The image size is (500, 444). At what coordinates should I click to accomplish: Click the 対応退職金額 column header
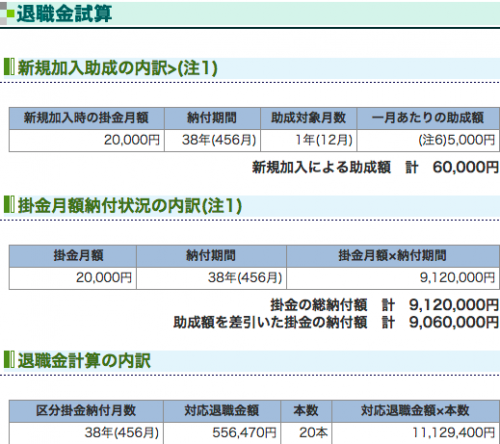pos(222,411)
